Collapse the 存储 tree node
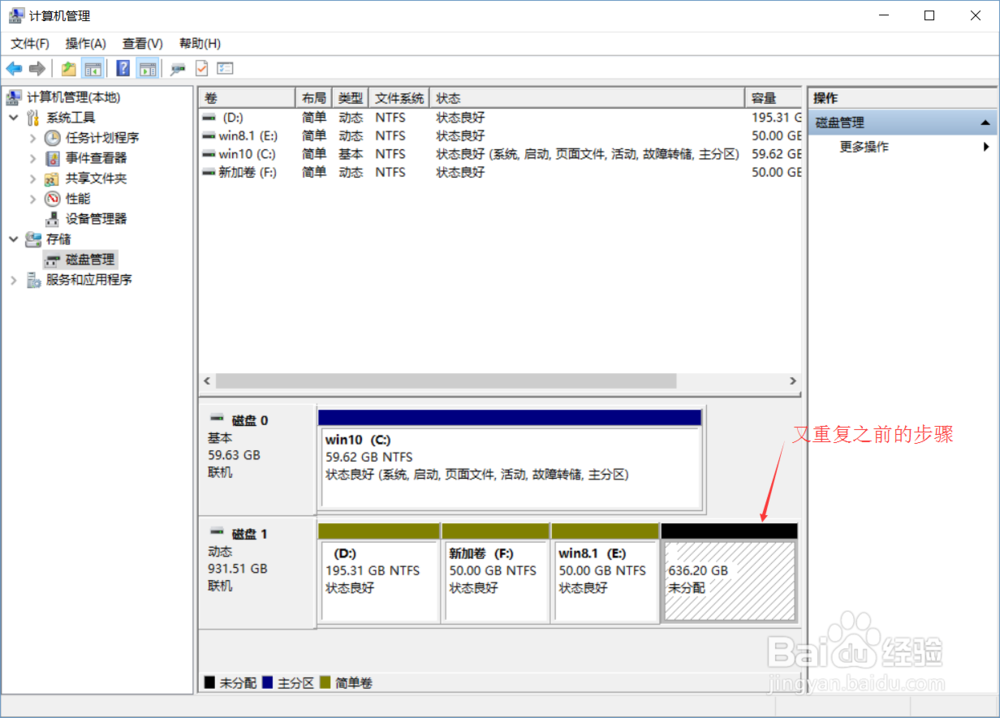The height and width of the screenshot is (718, 1000). coord(13,239)
